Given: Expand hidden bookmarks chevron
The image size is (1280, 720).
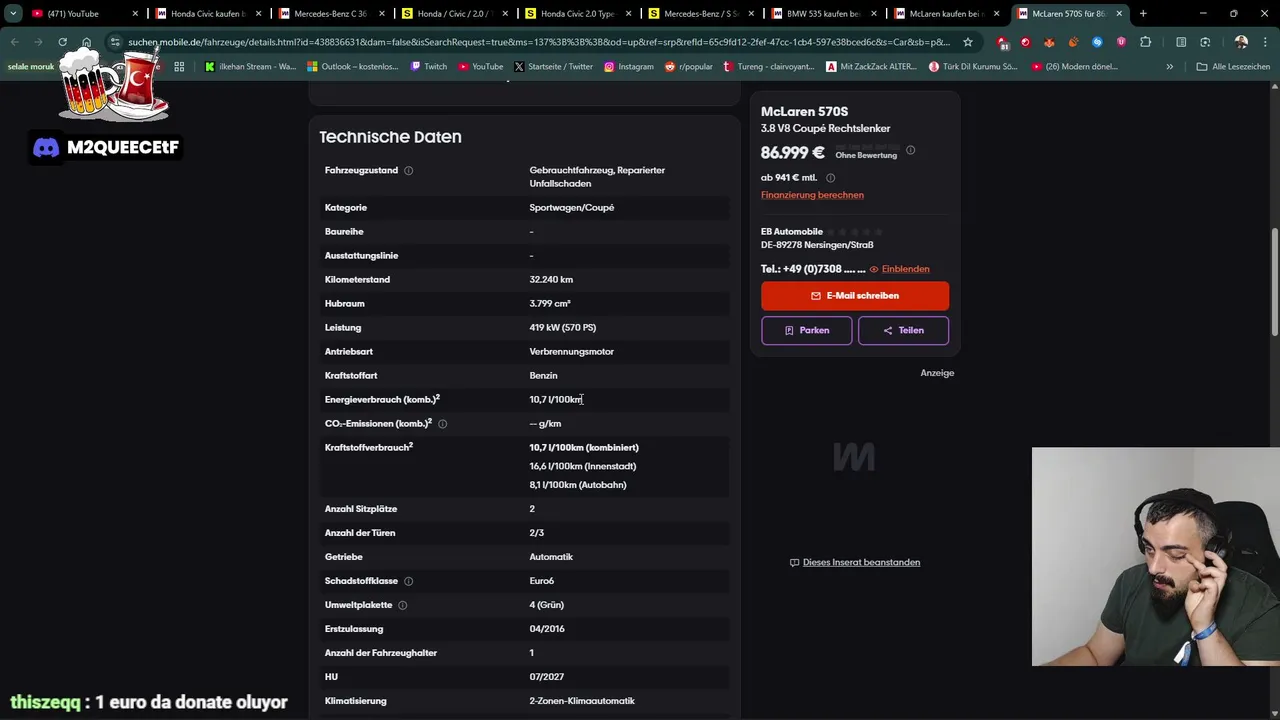Looking at the screenshot, I should pyautogui.click(x=1169, y=66).
